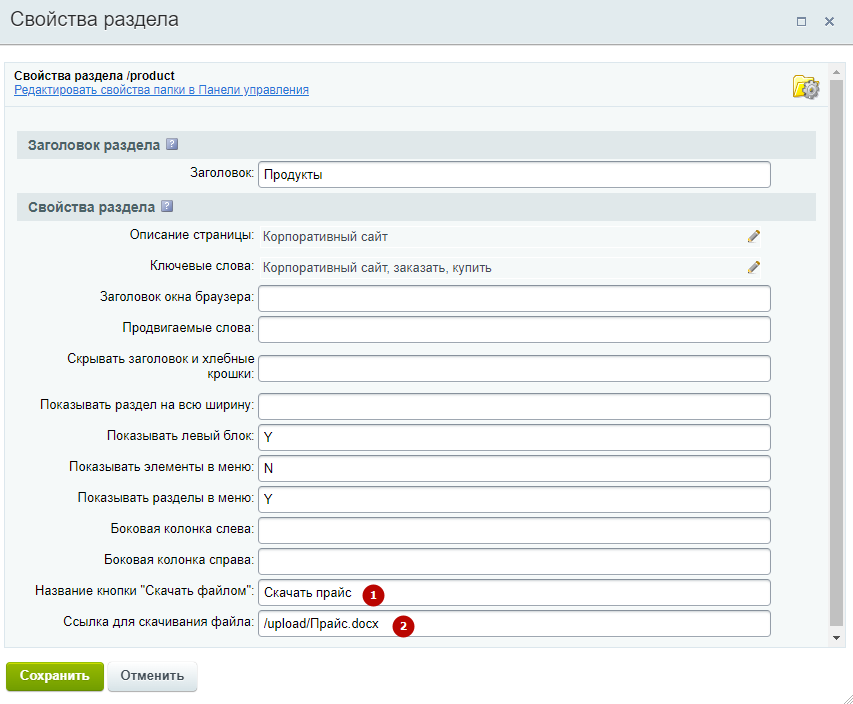This screenshot has height=704, width=853.
Task: Open Редактировать свойства папки в Панели управления link
Action: pos(161,90)
